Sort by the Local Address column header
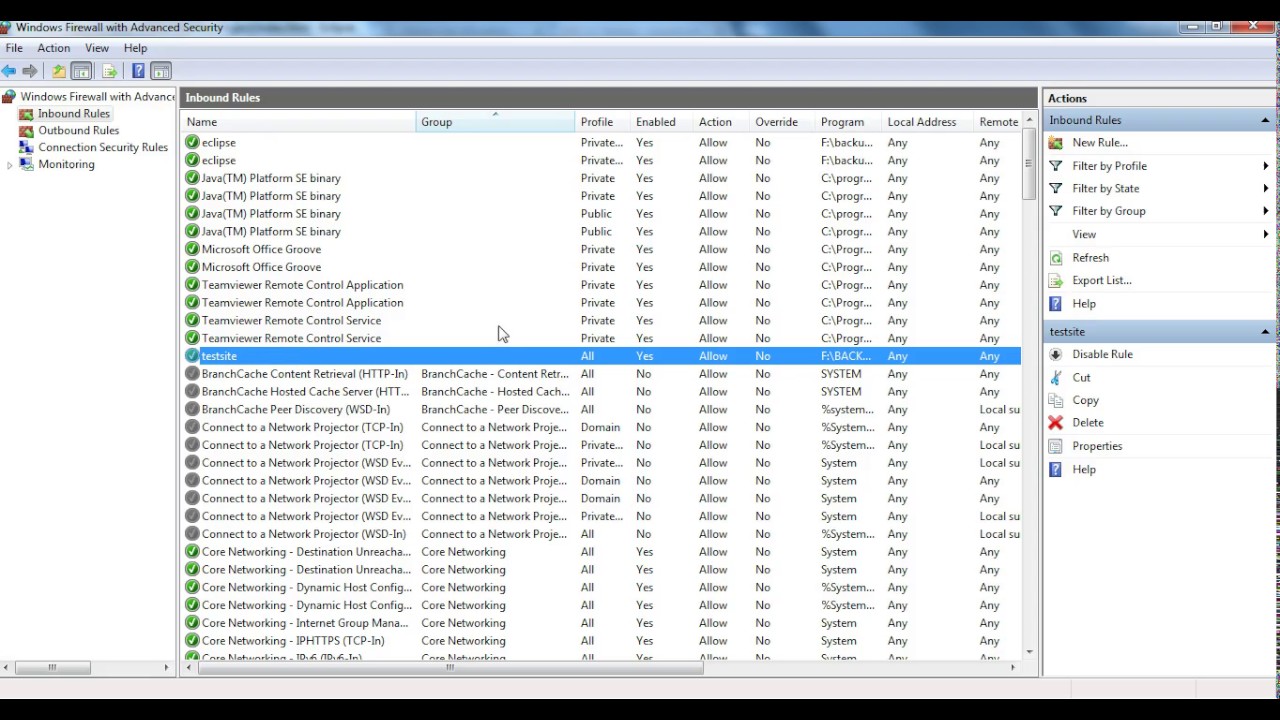 tap(928, 122)
